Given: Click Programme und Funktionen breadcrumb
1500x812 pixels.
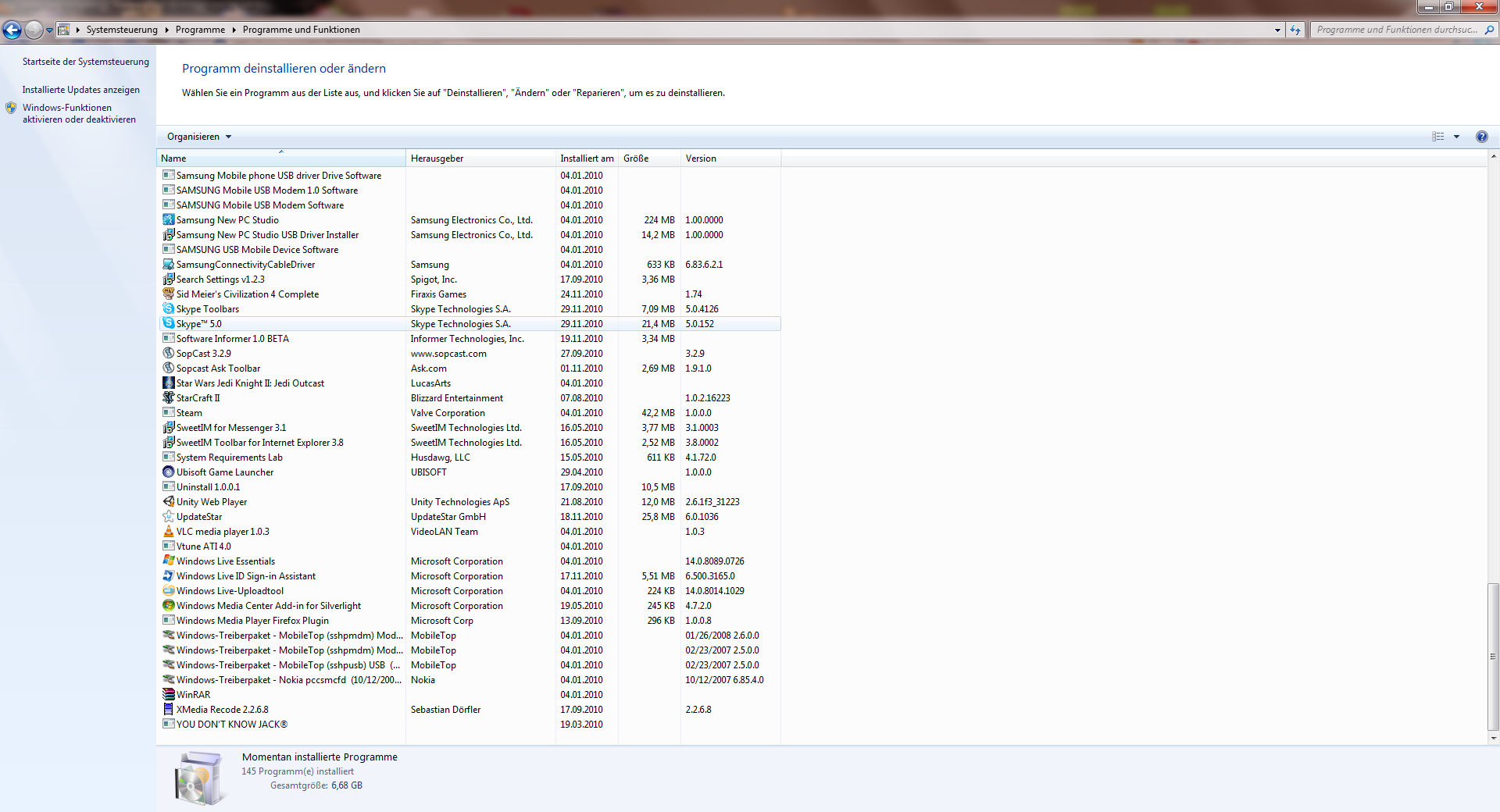Looking at the screenshot, I should coord(301,30).
